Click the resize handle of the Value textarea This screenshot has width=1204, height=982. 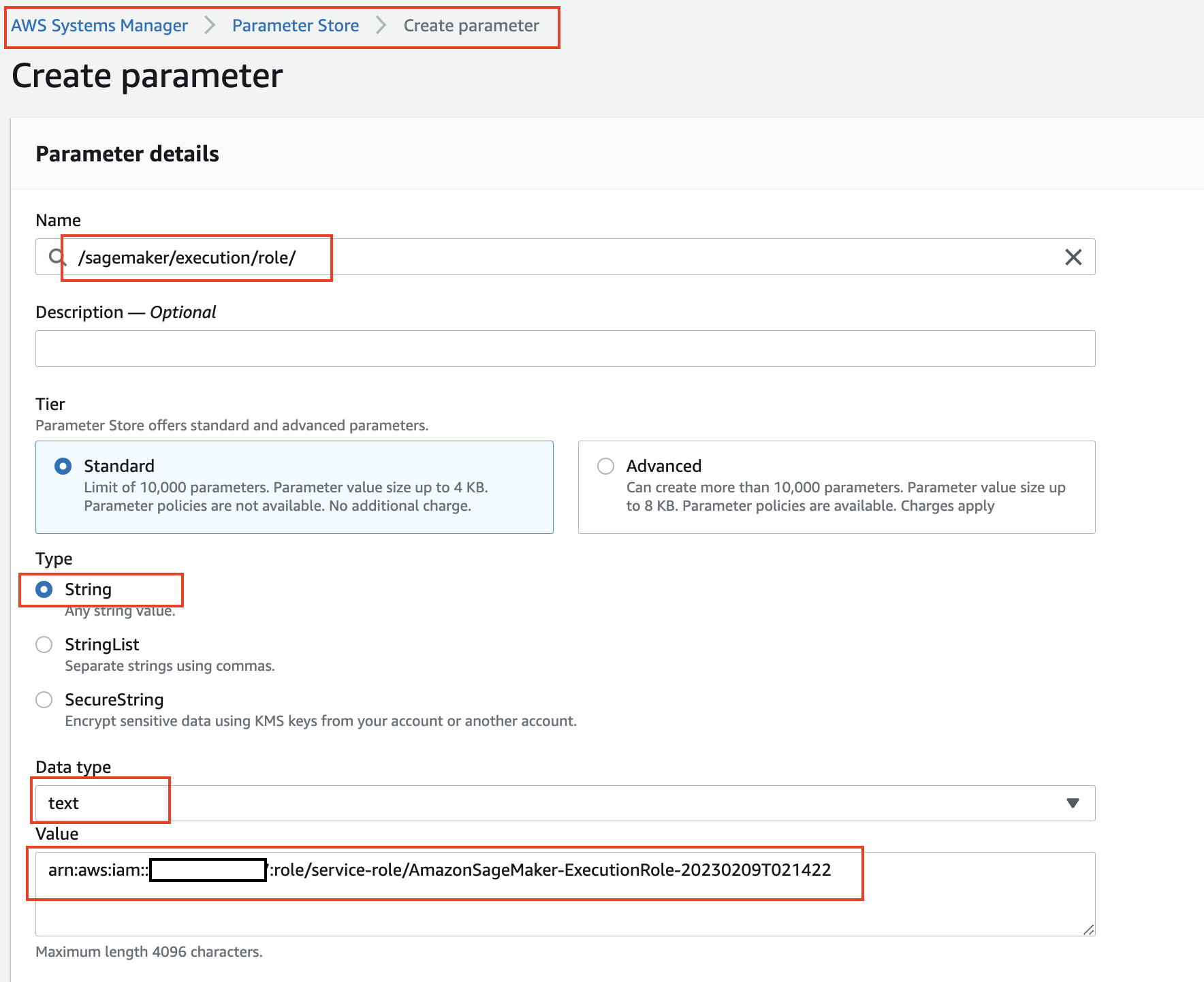(x=1088, y=930)
